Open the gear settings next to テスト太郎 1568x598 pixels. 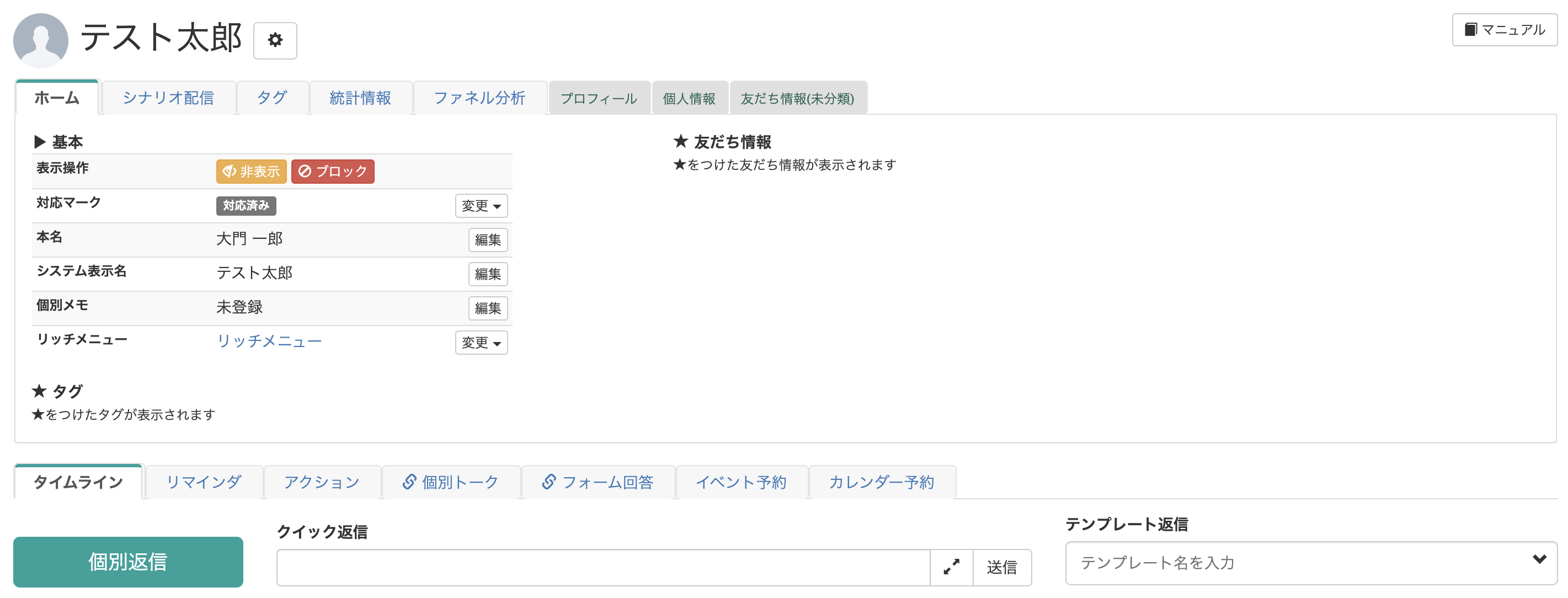tap(275, 40)
